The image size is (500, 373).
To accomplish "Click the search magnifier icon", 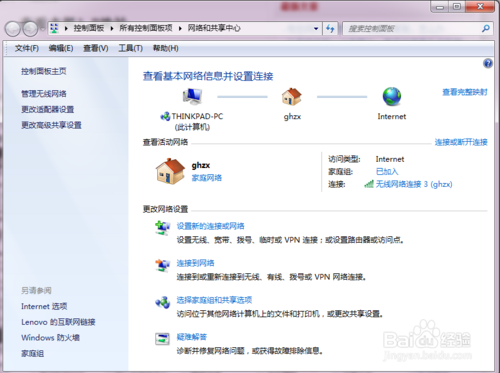I will pyautogui.click(x=486, y=29).
